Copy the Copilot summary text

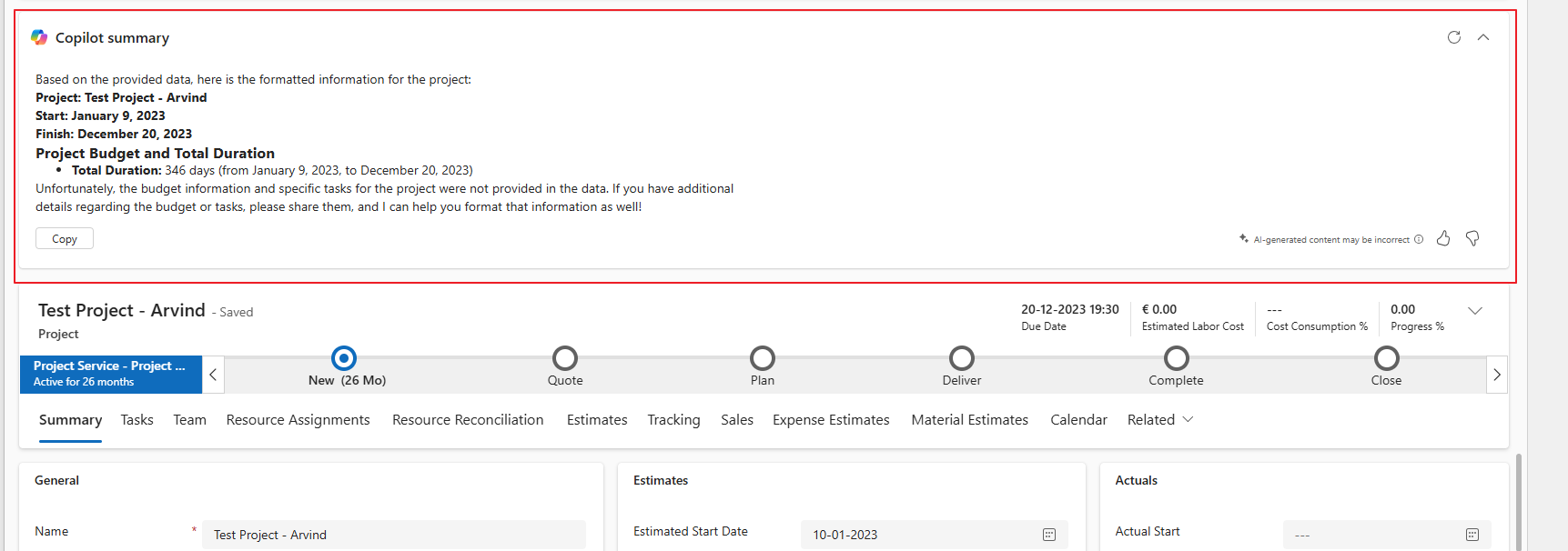tap(65, 238)
